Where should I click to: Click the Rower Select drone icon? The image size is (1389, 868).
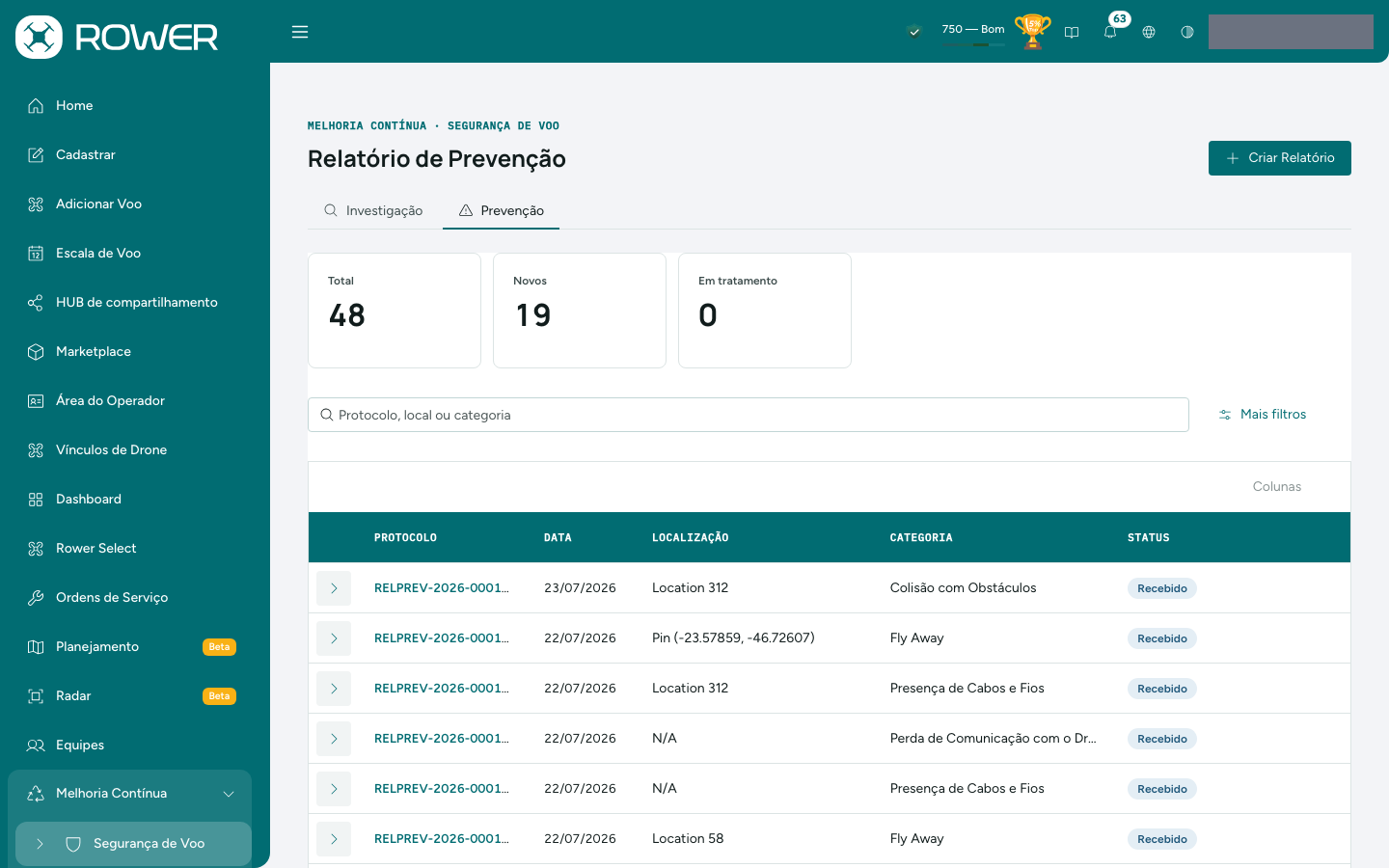36,549
